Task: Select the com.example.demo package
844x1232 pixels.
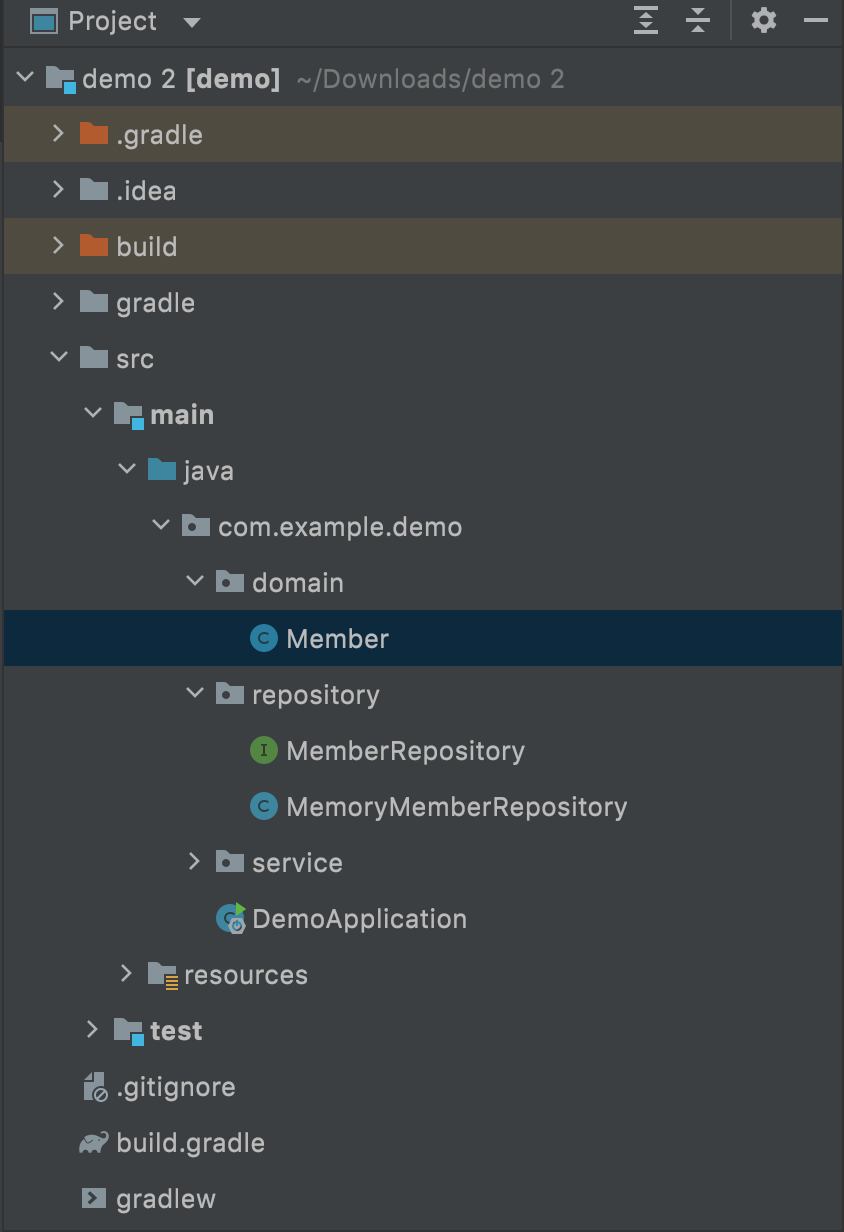Action: (340, 527)
